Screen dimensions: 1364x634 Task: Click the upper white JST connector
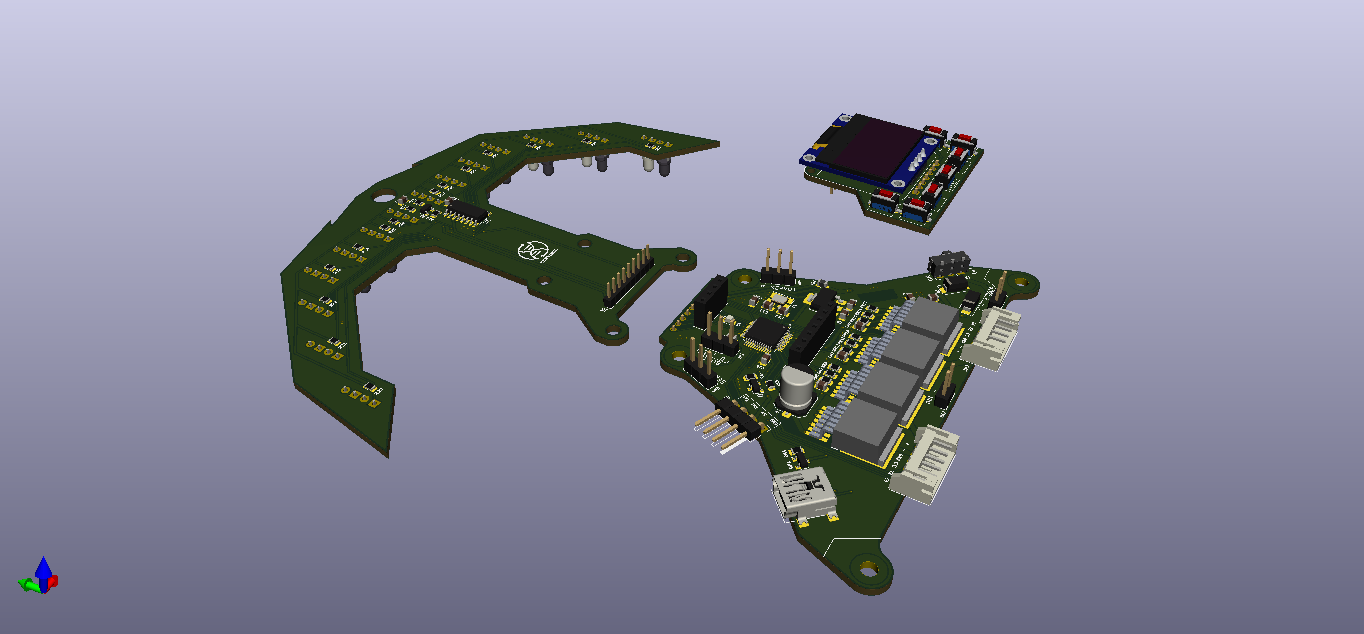click(x=992, y=337)
